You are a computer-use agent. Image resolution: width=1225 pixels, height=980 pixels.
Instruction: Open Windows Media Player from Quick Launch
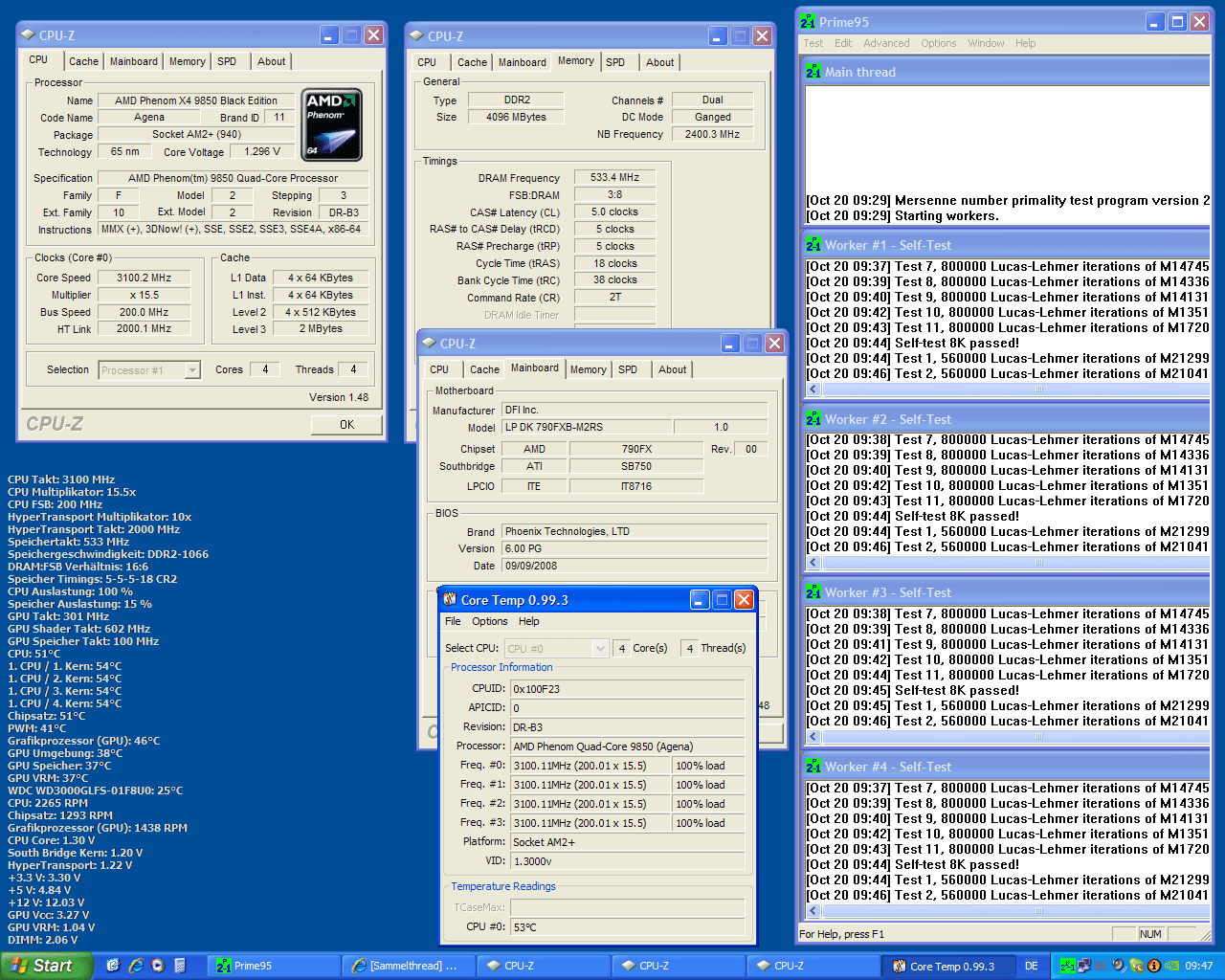click(158, 966)
